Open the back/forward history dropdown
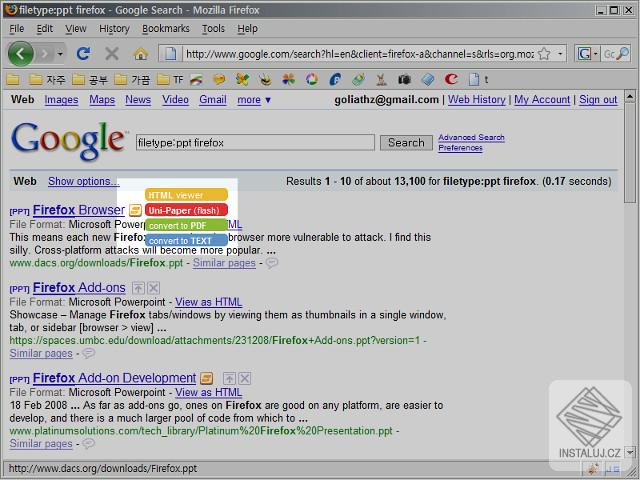The width and height of the screenshot is (640, 480). tap(60, 53)
